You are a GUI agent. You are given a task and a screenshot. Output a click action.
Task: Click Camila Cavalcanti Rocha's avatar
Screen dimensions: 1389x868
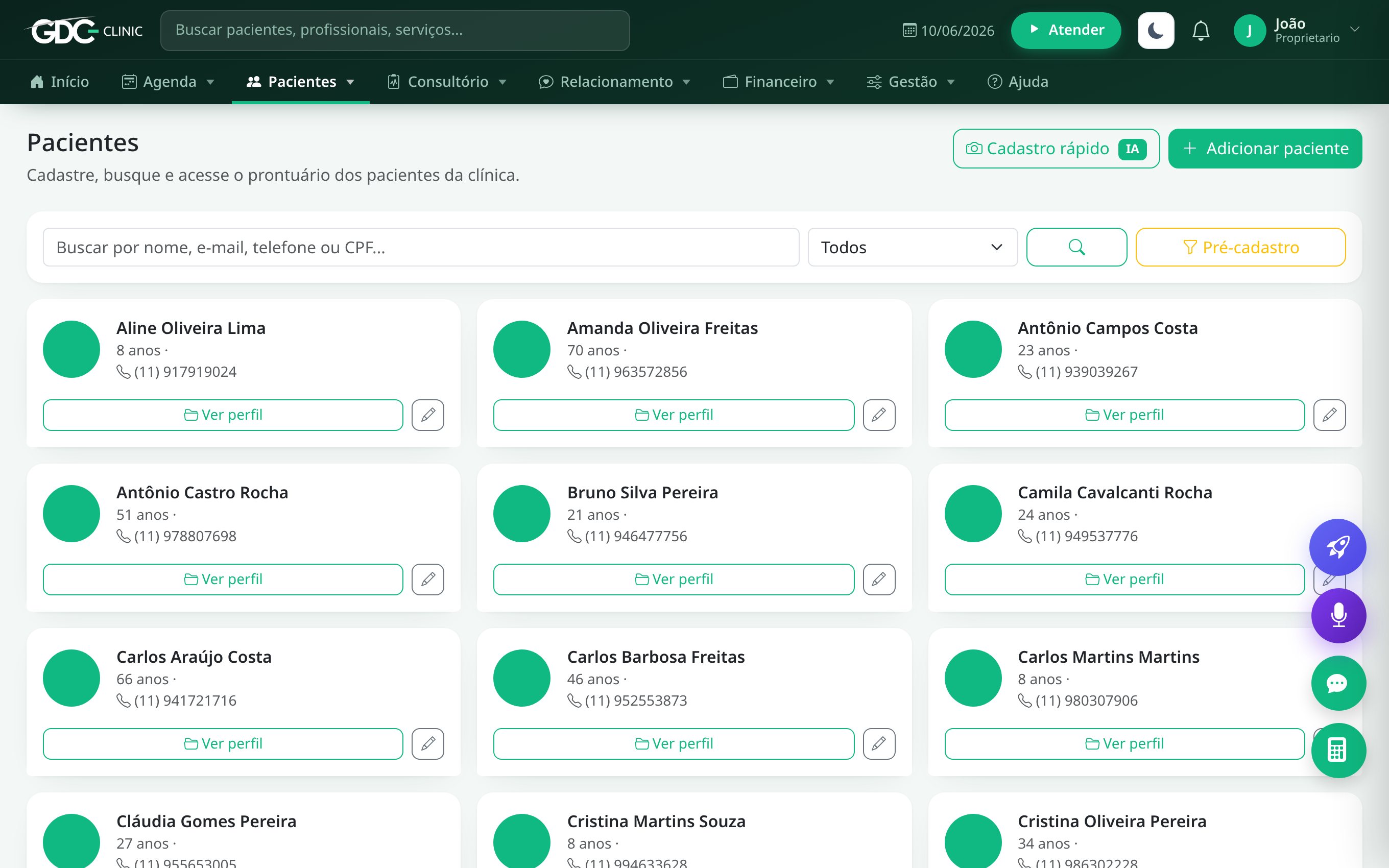tap(973, 514)
